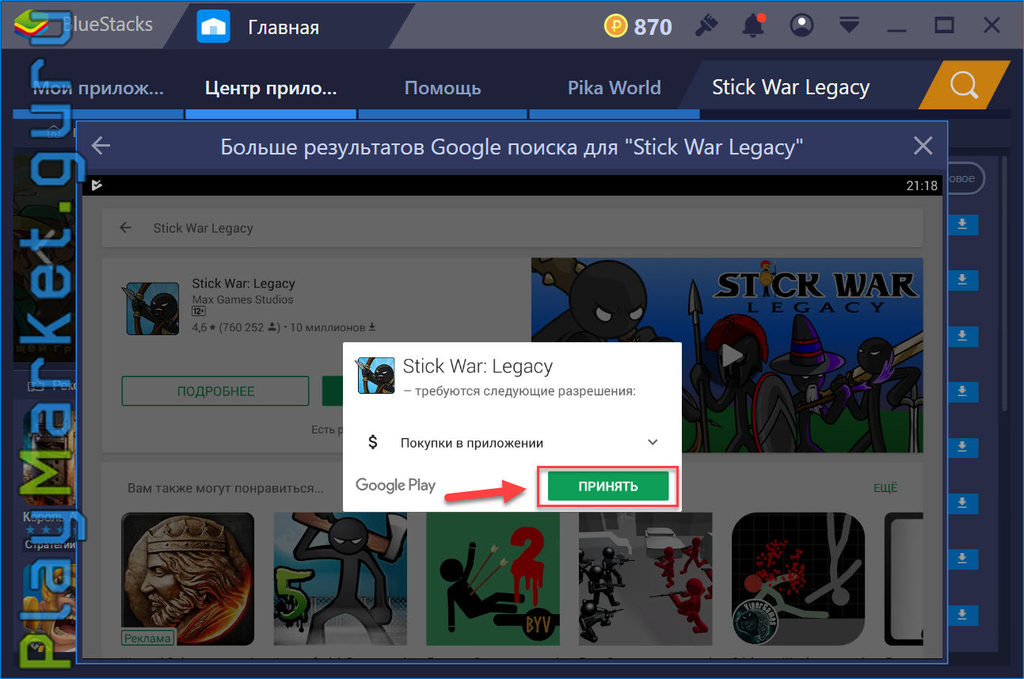Viewport: 1024px width, 679px height.
Task: Go back with the popup back arrow
Action: tap(101, 146)
